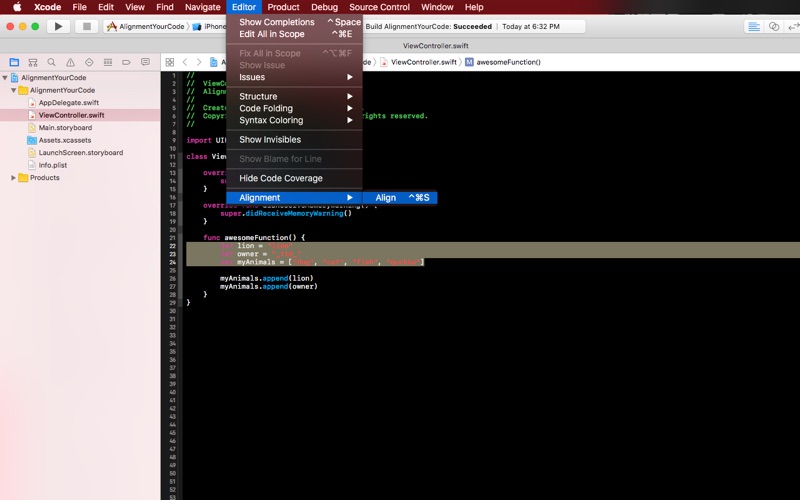This screenshot has width=800, height=500.
Task: Click the build Succeeded status text
Action: (x=472, y=27)
